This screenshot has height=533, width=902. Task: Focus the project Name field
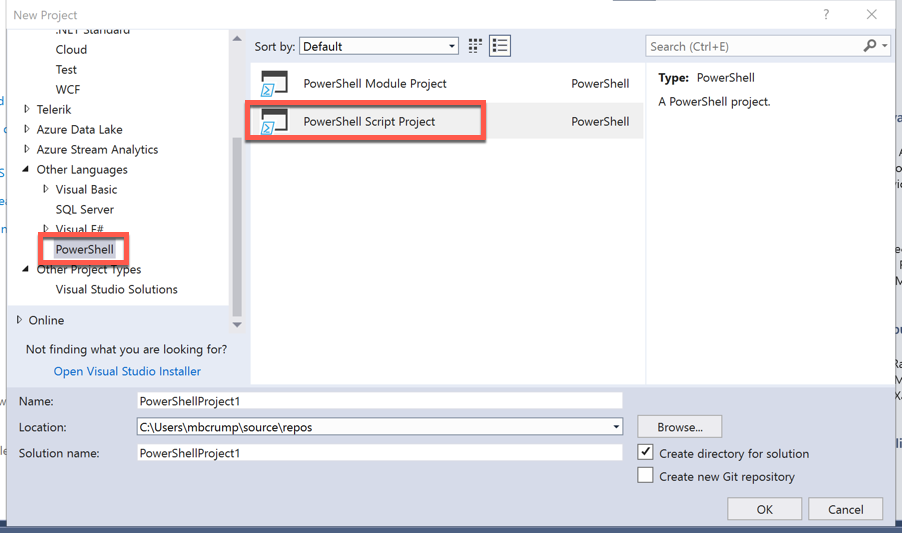380,401
